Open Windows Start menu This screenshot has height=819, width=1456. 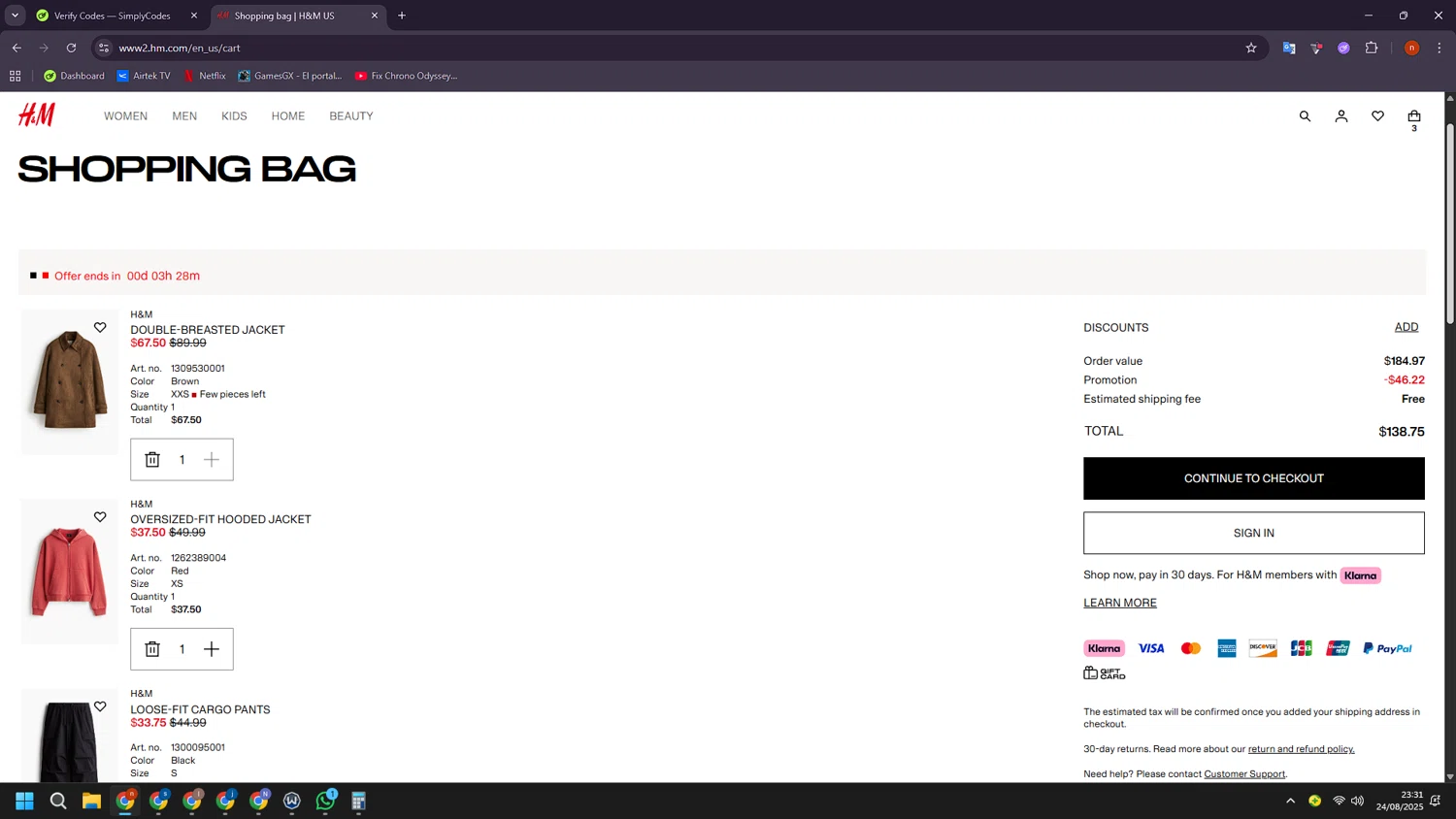(x=24, y=801)
